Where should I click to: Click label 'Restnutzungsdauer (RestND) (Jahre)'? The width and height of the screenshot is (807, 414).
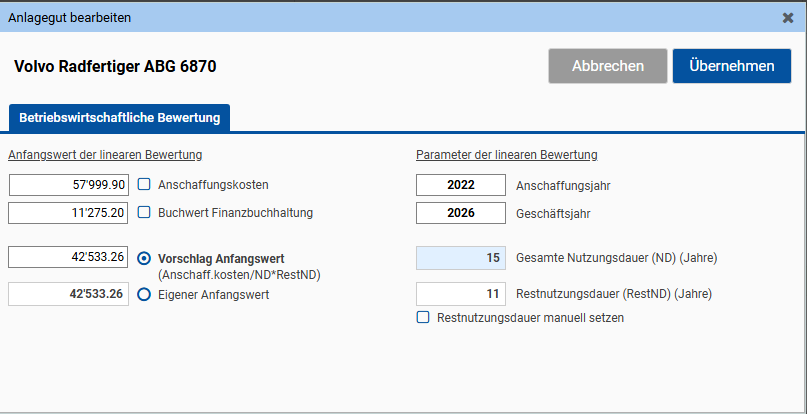click(x=614, y=294)
